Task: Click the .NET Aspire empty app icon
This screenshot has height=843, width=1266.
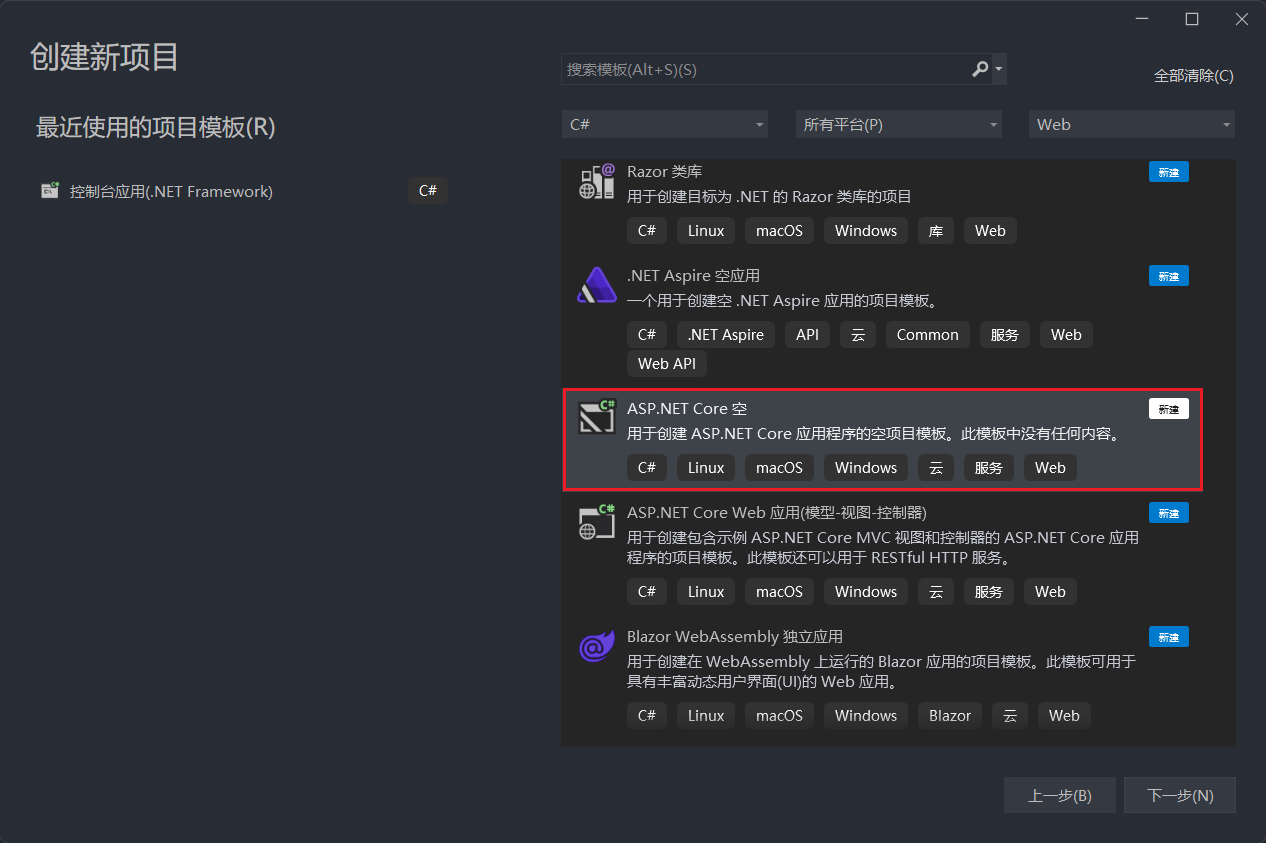Action: pos(597,285)
